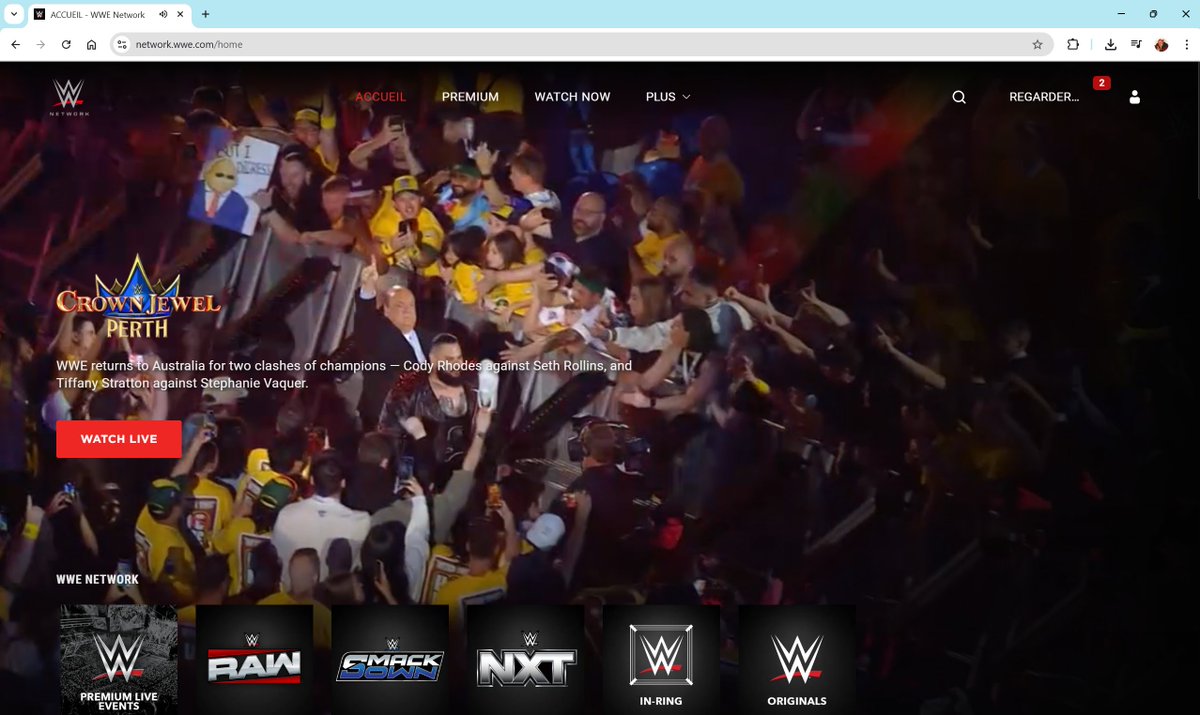Go to browser home page
The width and height of the screenshot is (1200, 715).
click(91, 44)
